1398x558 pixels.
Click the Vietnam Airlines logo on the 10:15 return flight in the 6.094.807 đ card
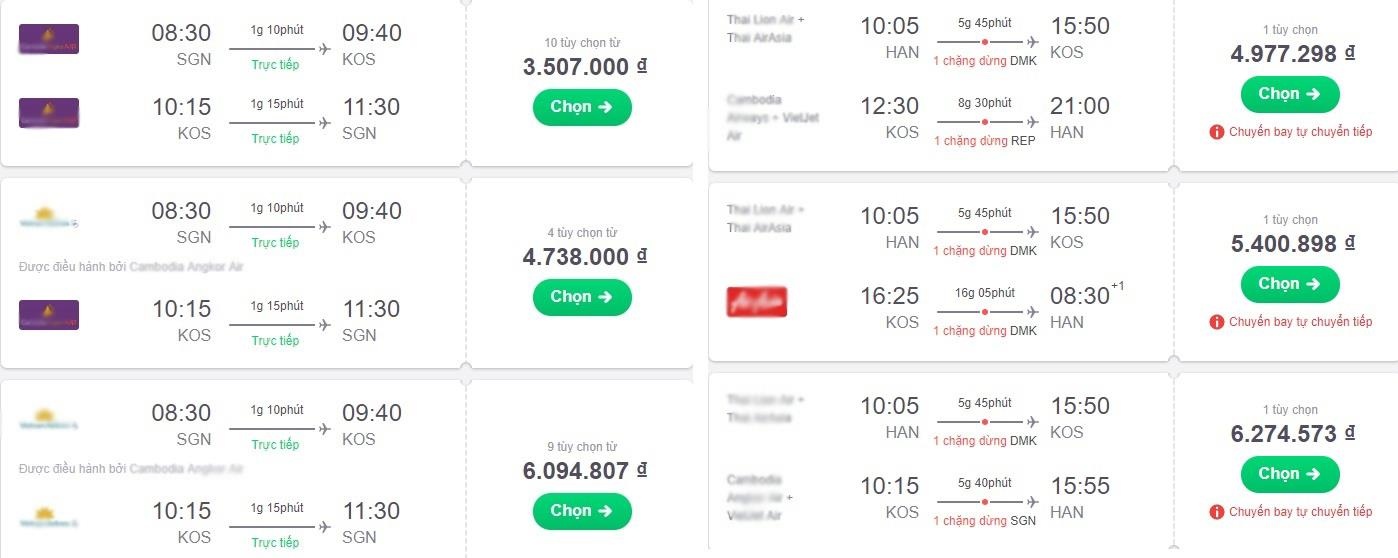pos(49,518)
